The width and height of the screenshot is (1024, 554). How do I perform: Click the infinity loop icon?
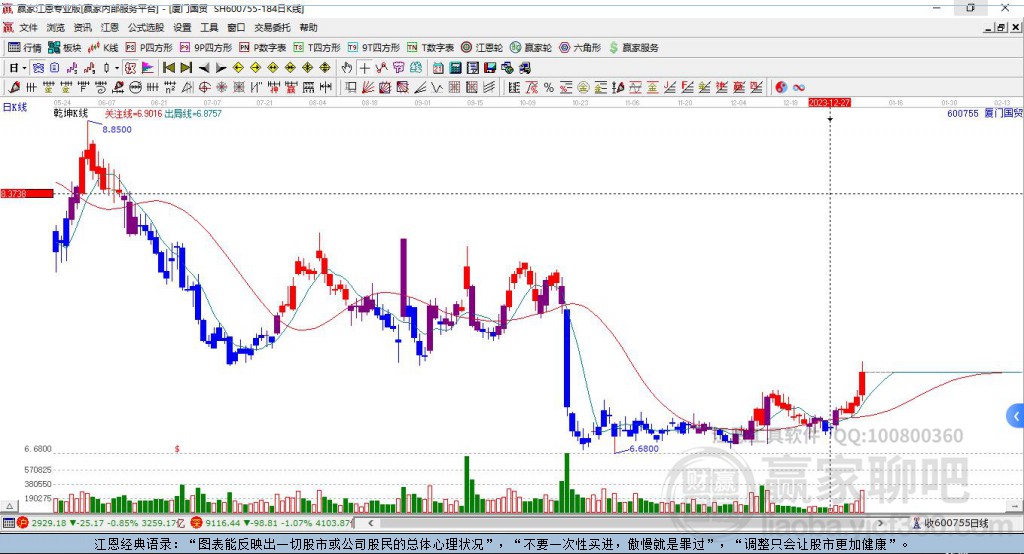(x=799, y=88)
